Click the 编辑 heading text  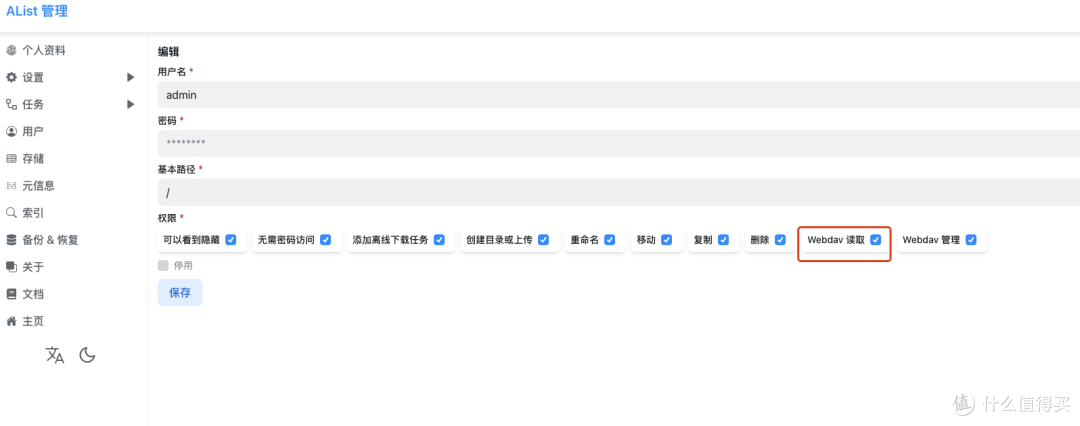(x=169, y=52)
